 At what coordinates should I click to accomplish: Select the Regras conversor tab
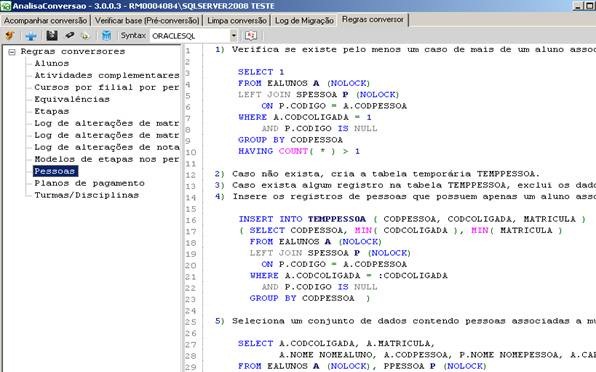click(372, 19)
